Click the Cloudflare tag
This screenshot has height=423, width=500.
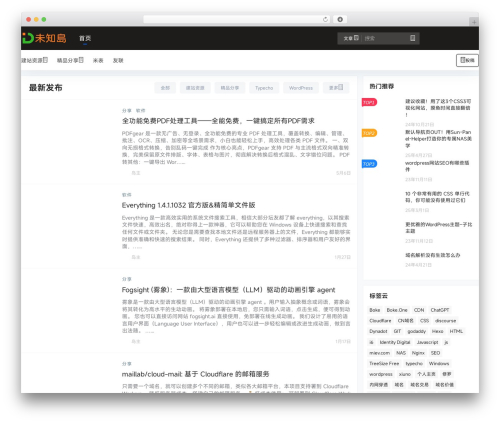[x=380, y=321]
